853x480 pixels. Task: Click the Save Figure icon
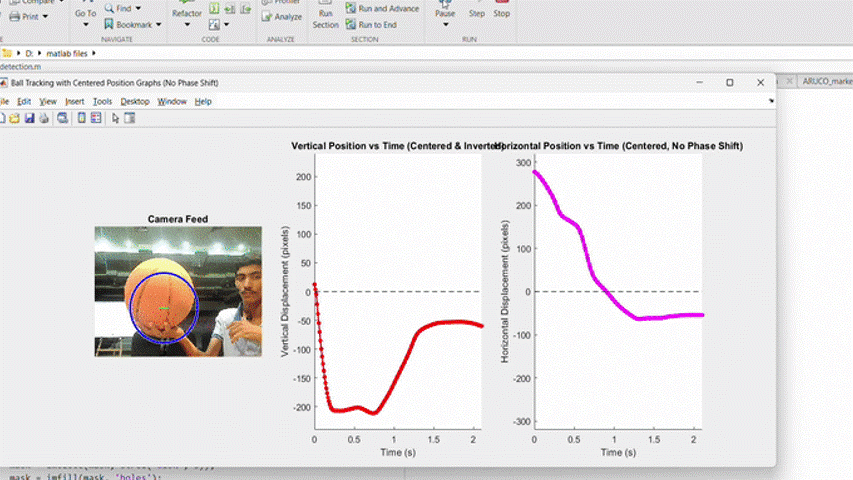29,118
